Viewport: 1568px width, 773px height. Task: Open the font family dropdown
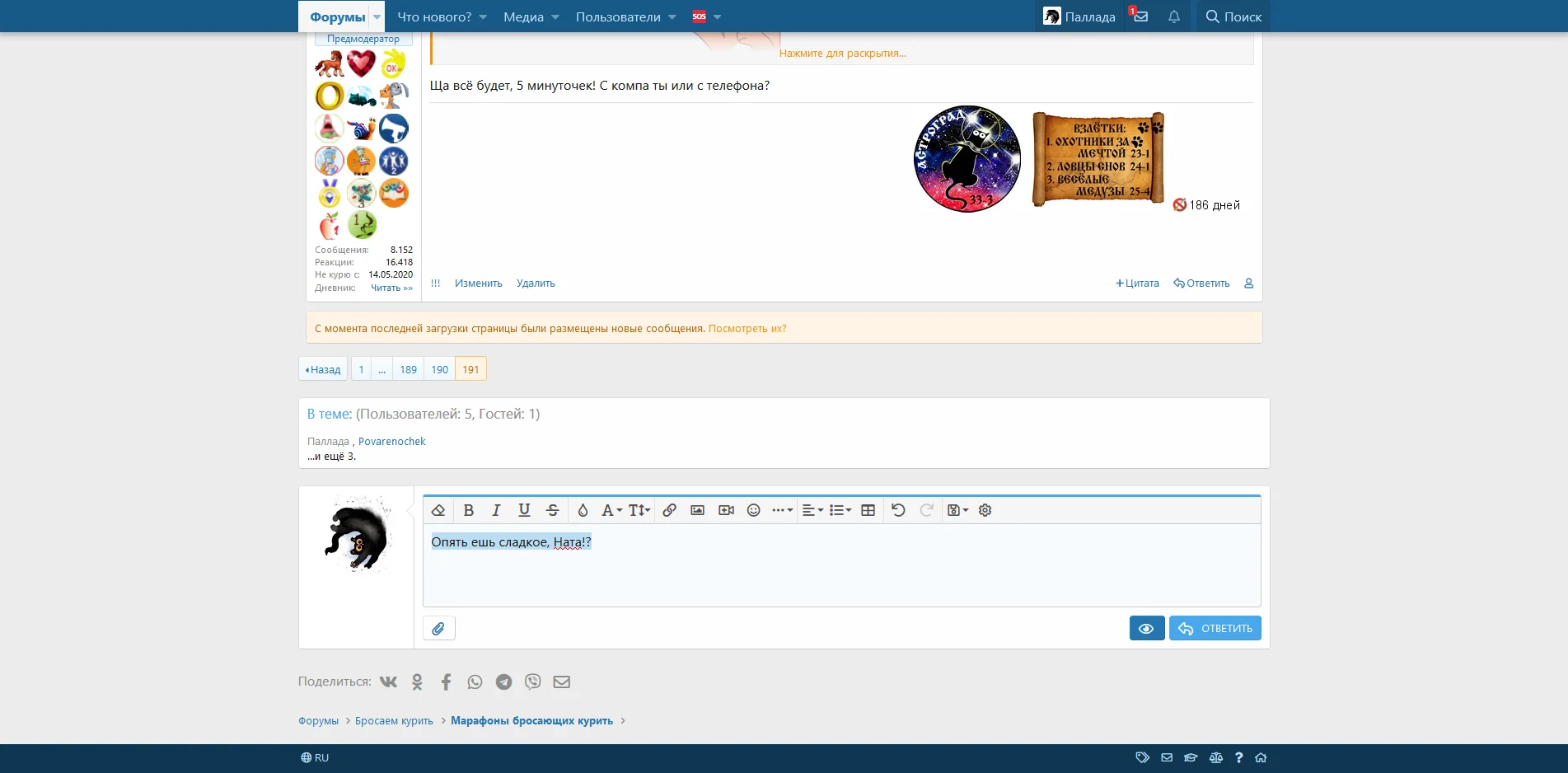[611, 510]
